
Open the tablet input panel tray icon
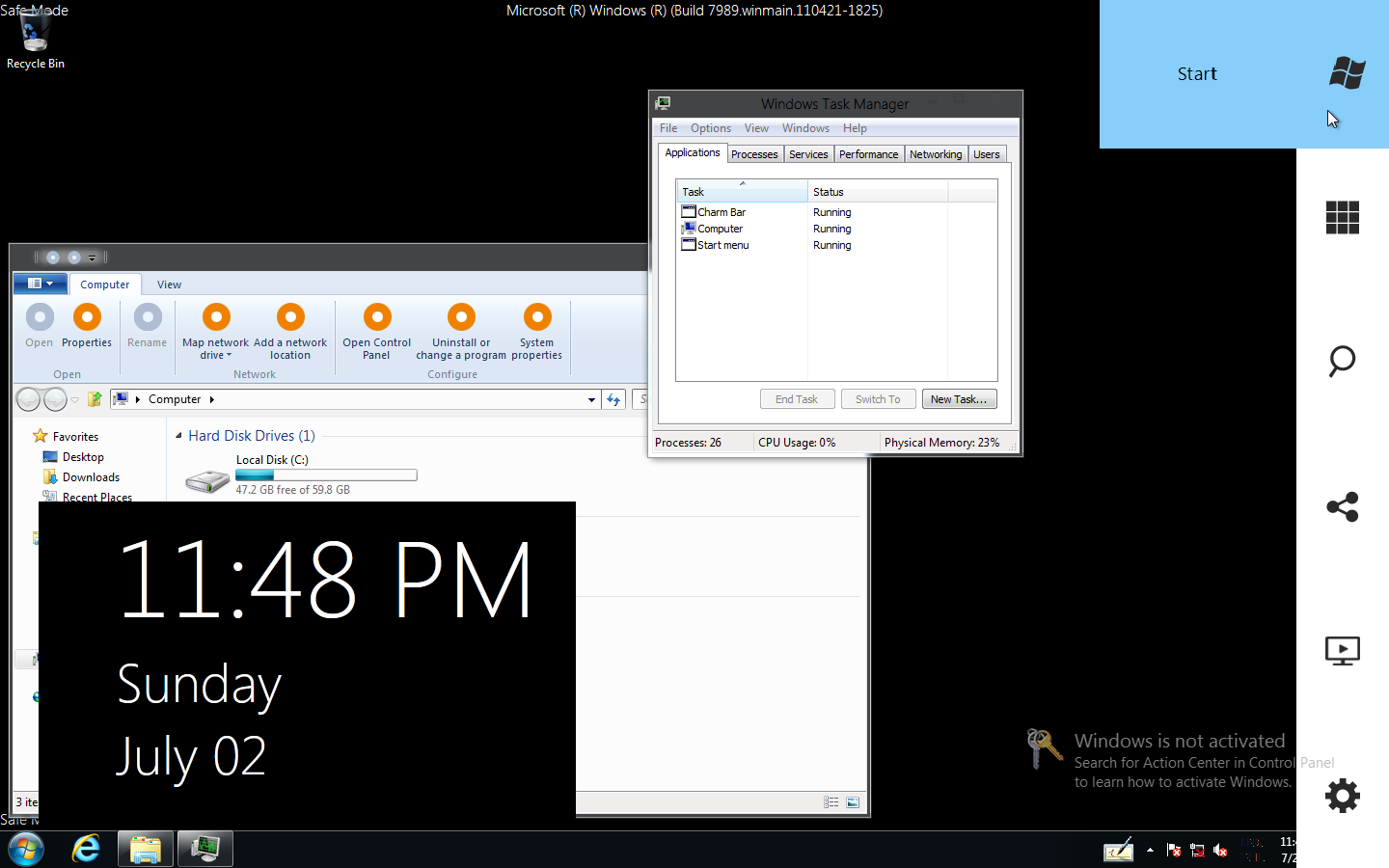click(1119, 850)
